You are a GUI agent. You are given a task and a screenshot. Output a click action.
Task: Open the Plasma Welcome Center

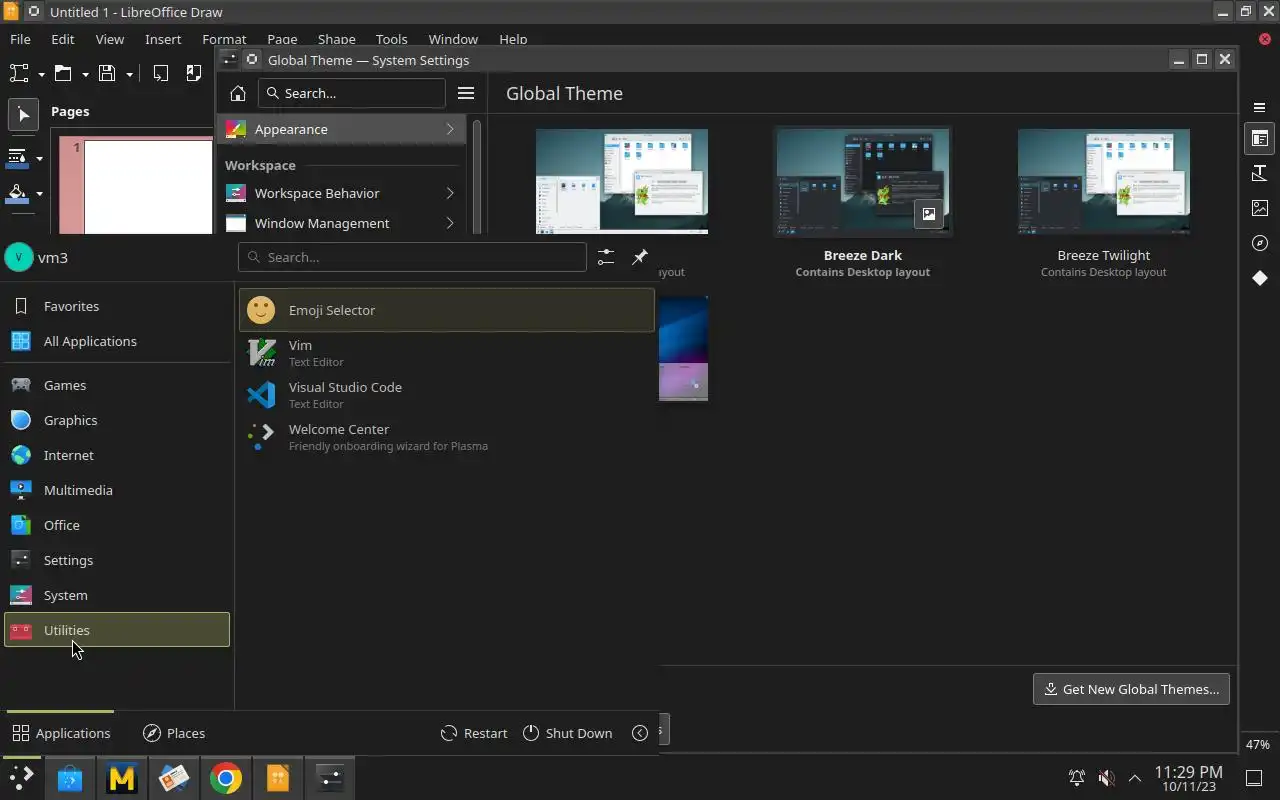[446, 436]
